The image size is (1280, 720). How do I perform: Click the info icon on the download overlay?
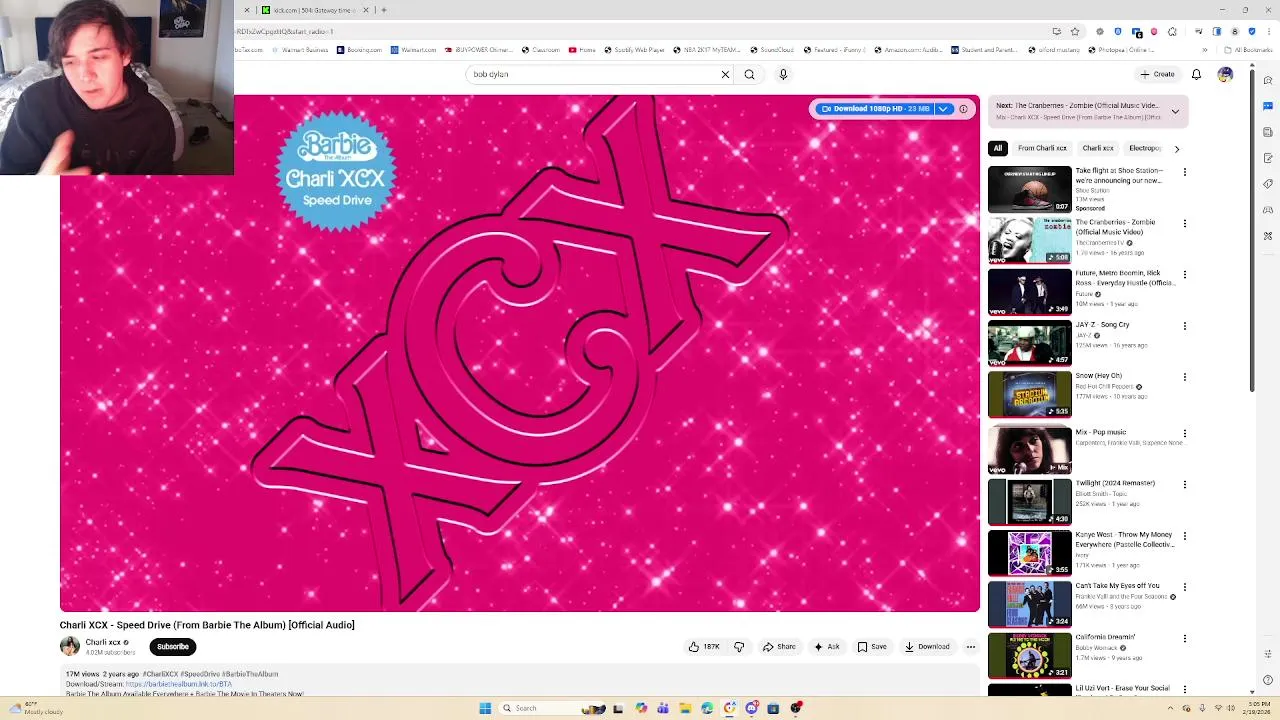963,109
